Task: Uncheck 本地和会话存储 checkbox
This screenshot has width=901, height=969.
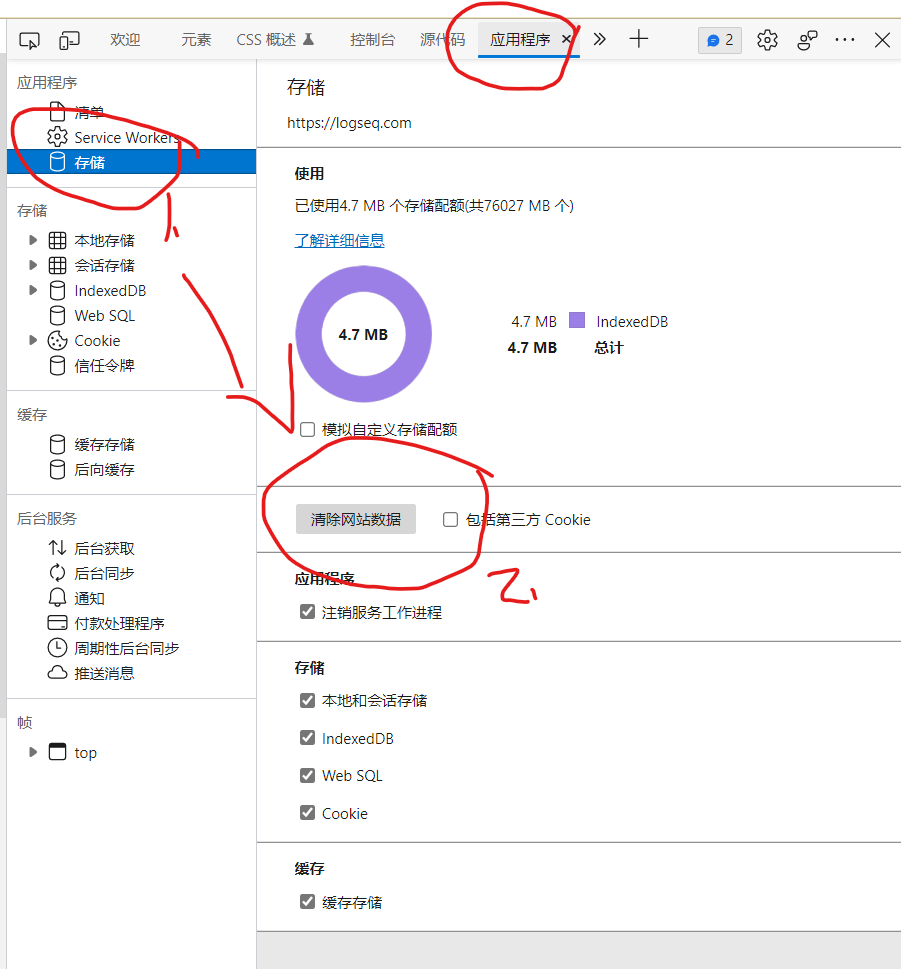Action: (307, 700)
